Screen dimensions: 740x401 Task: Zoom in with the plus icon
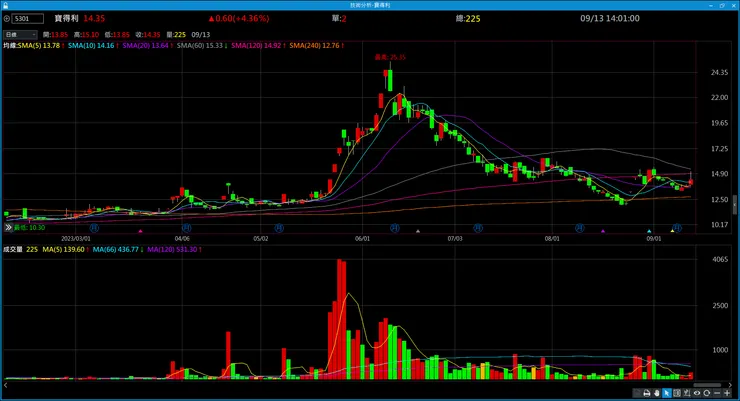727,393
